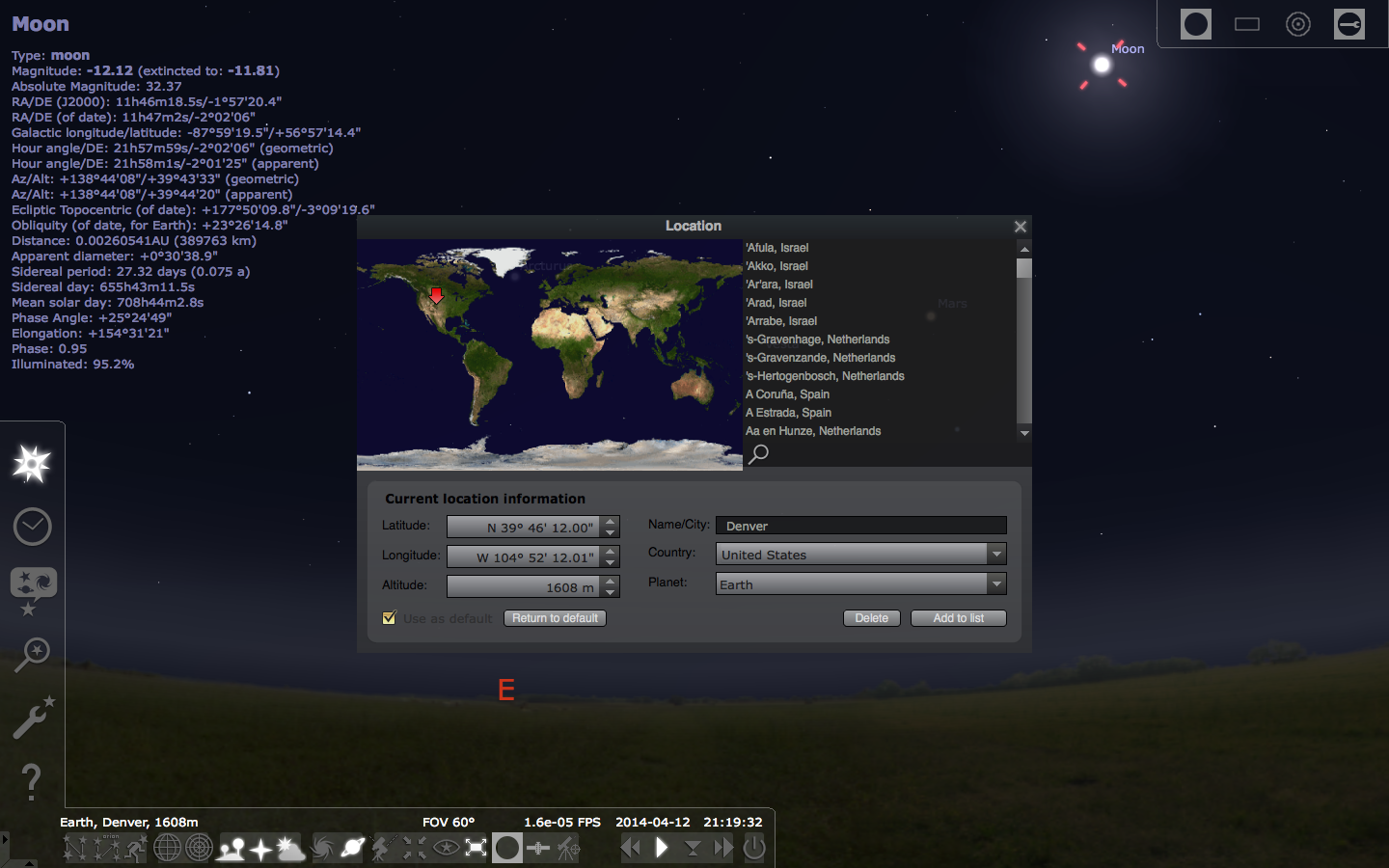Click the telescope crosshair toolbar icon
1389x868 pixels.
click(x=569, y=848)
